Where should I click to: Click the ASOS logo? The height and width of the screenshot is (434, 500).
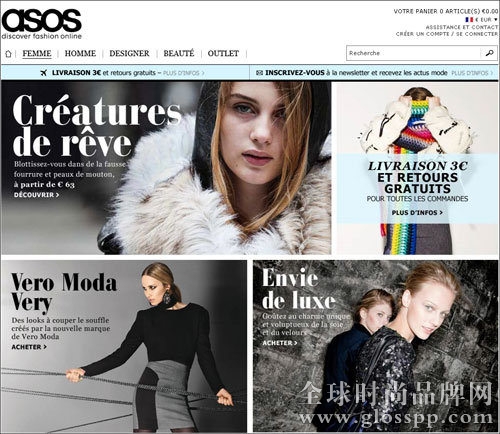(42, 24)
